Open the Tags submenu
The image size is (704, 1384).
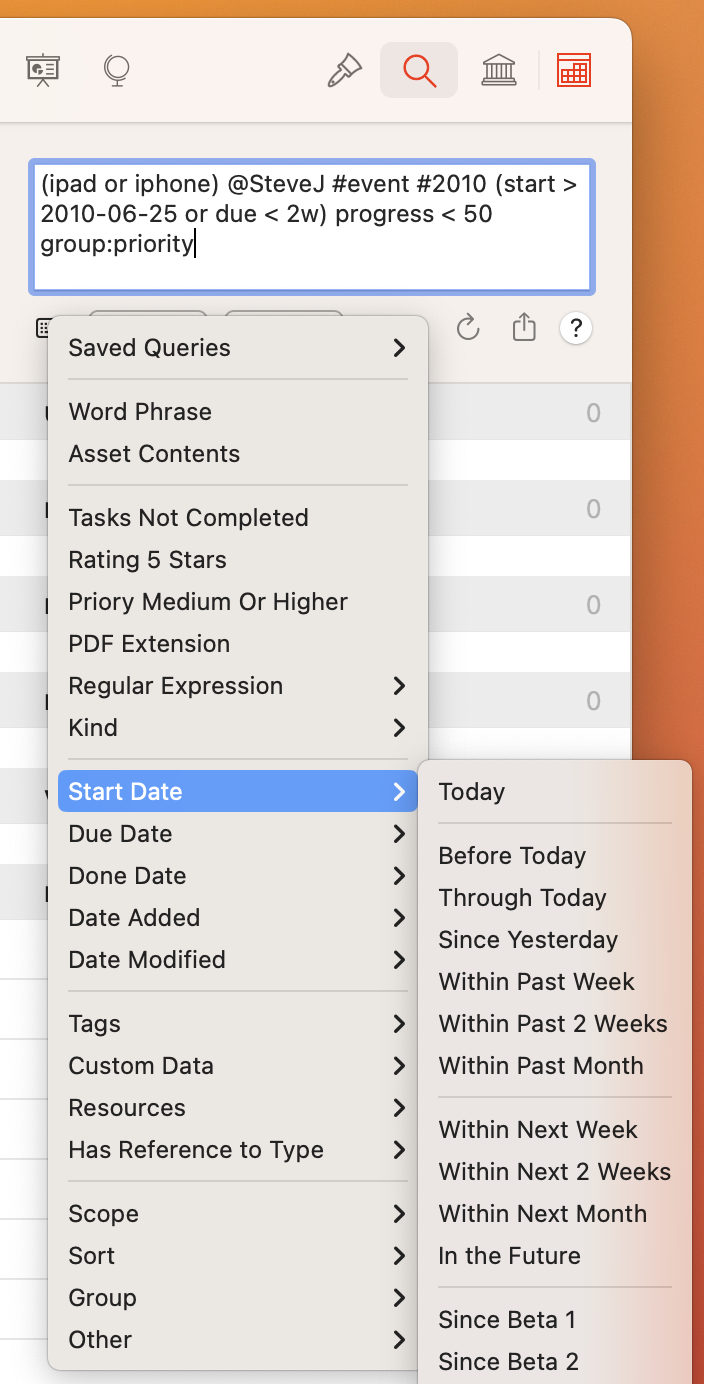[238, 1024]
